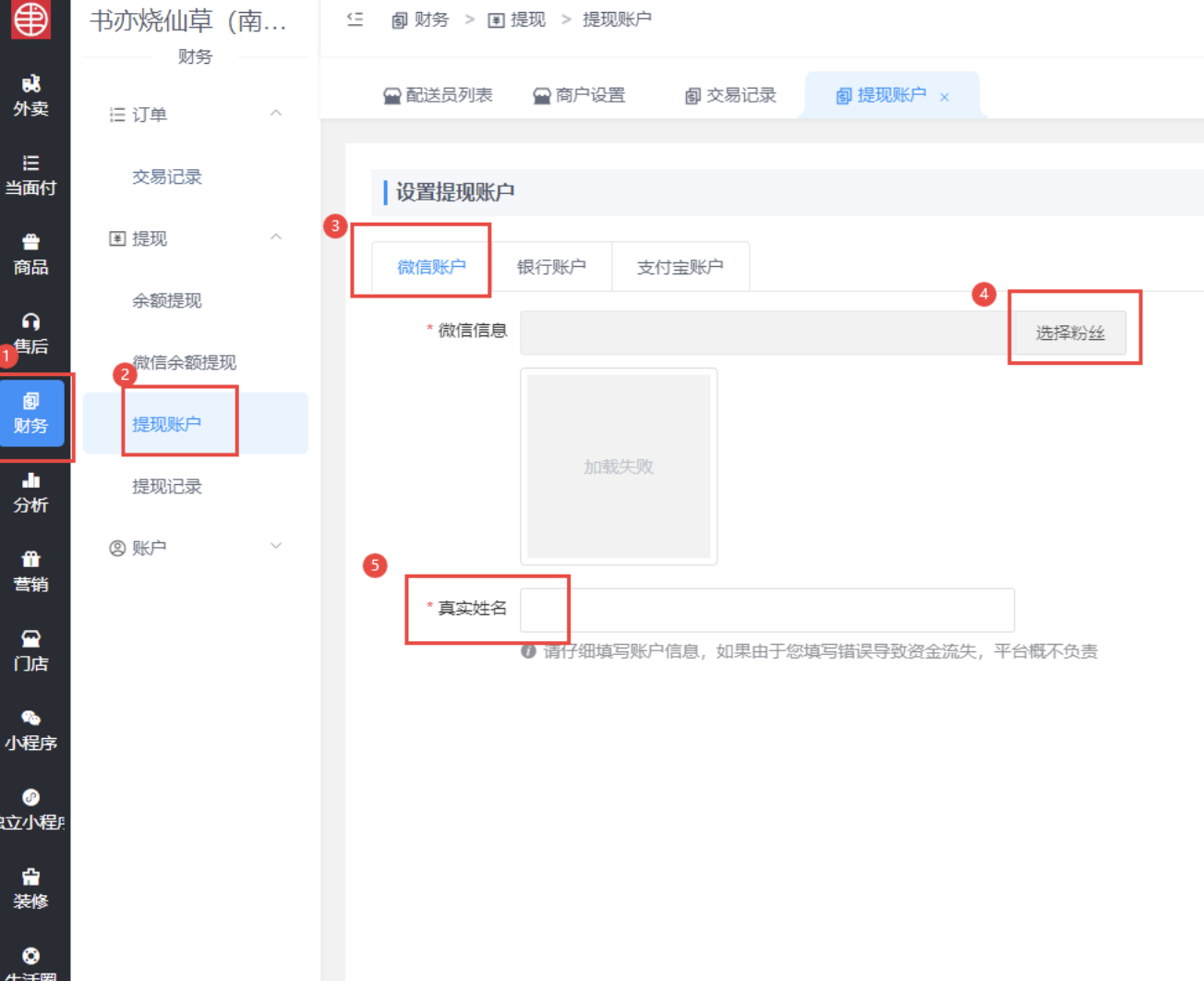
Task: Collapse the 订单 menu group
Action: tap(275, 114)
